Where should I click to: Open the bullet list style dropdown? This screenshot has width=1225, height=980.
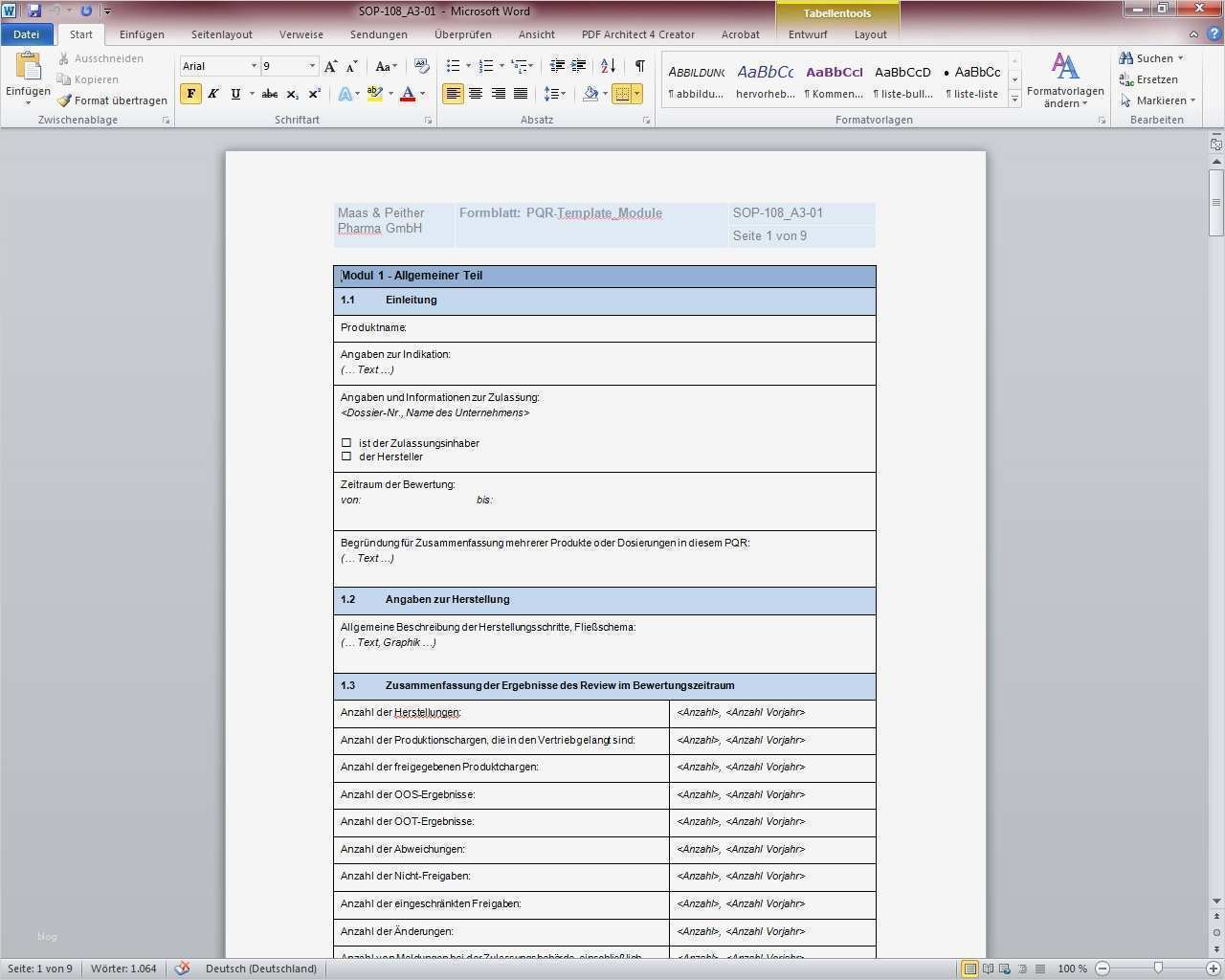468,65
